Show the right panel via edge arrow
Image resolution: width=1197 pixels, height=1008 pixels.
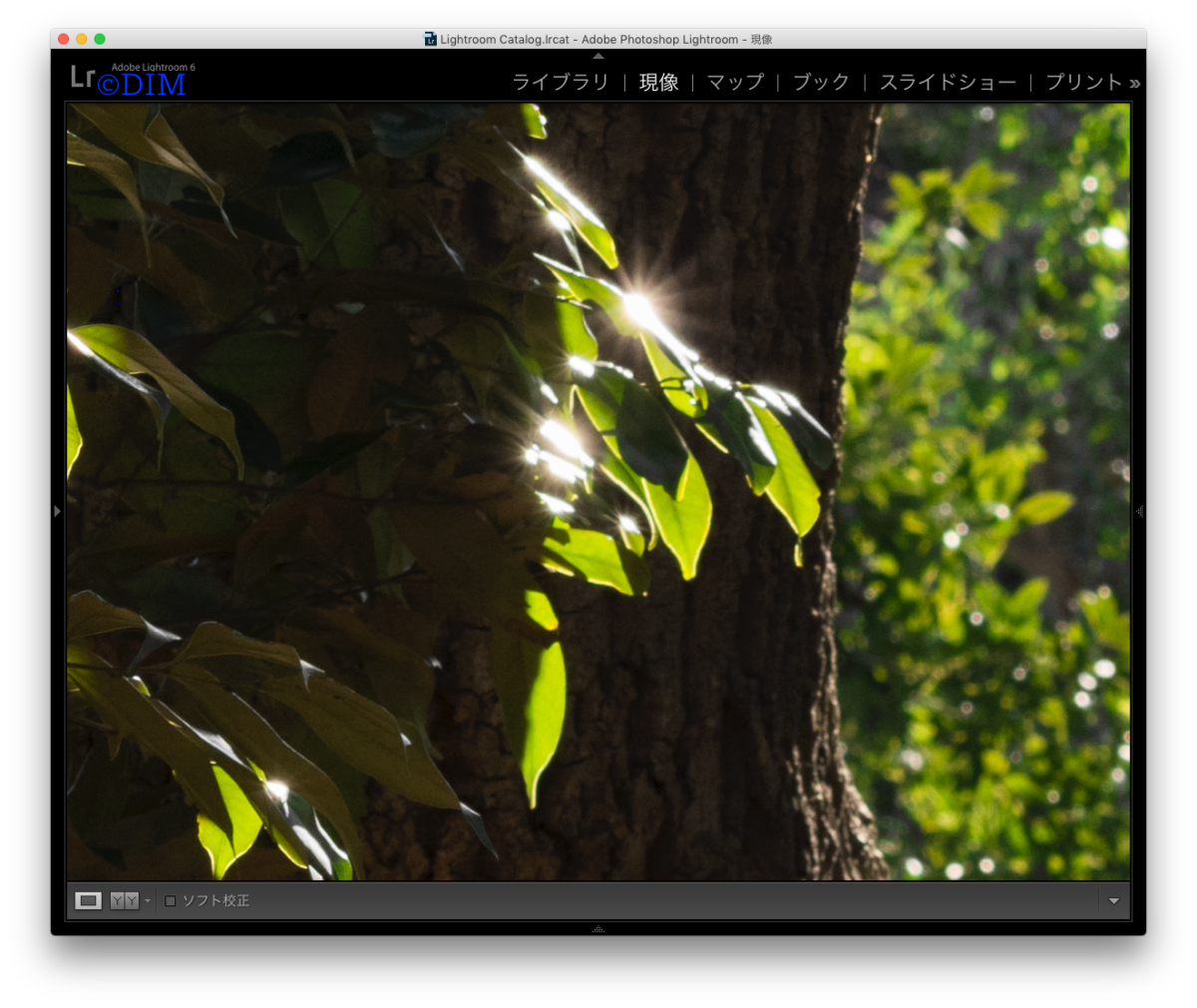1139,511
